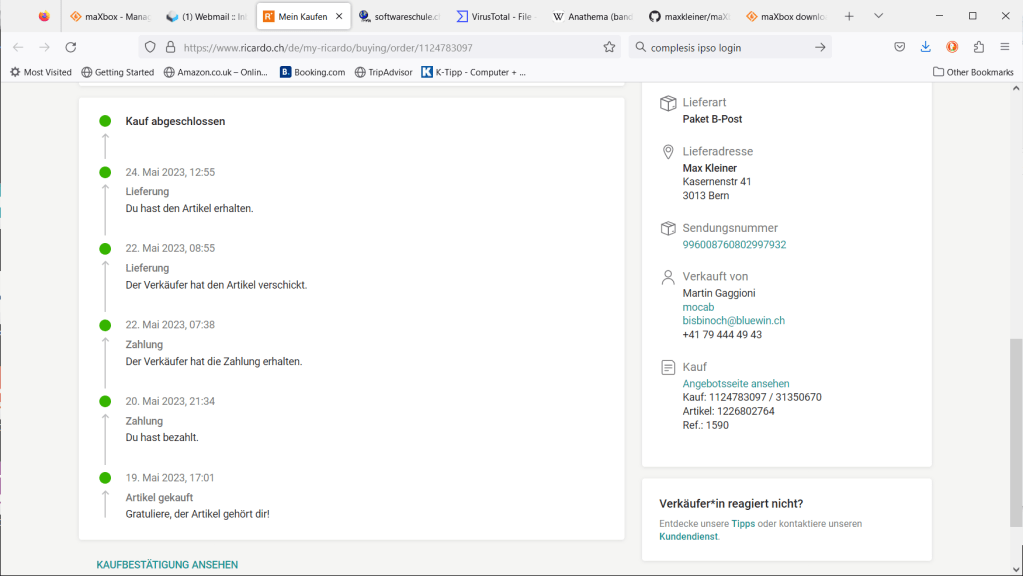
Task: Open the Firefox downloads panel icon
Action: pyautogui.click(x=925, y=47)
